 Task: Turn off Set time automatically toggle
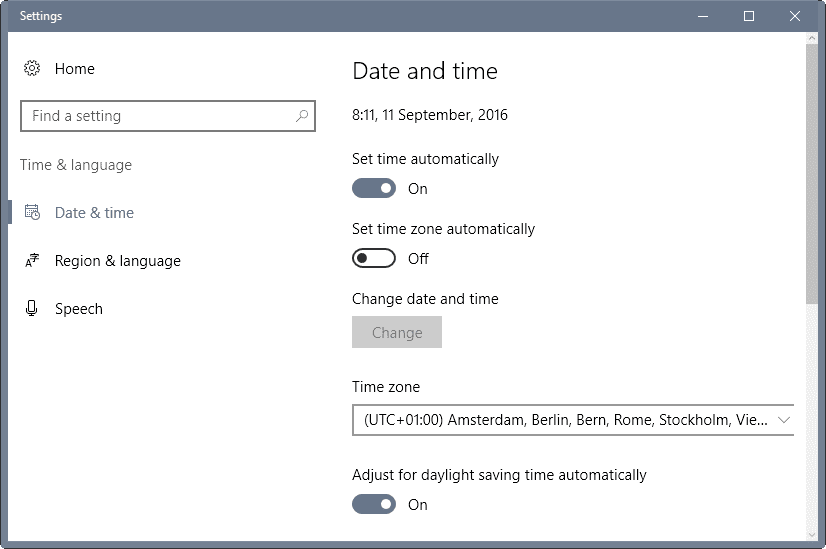click(373, 188)
